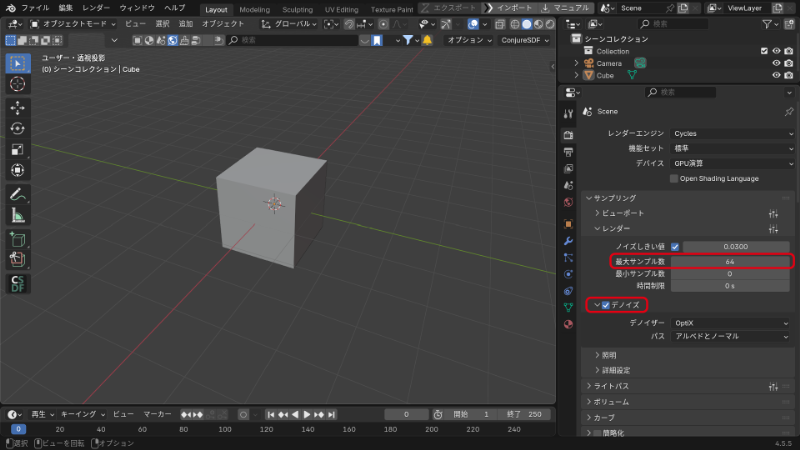Click the 最大サンプル数 value field showing 64

(730, 261)
